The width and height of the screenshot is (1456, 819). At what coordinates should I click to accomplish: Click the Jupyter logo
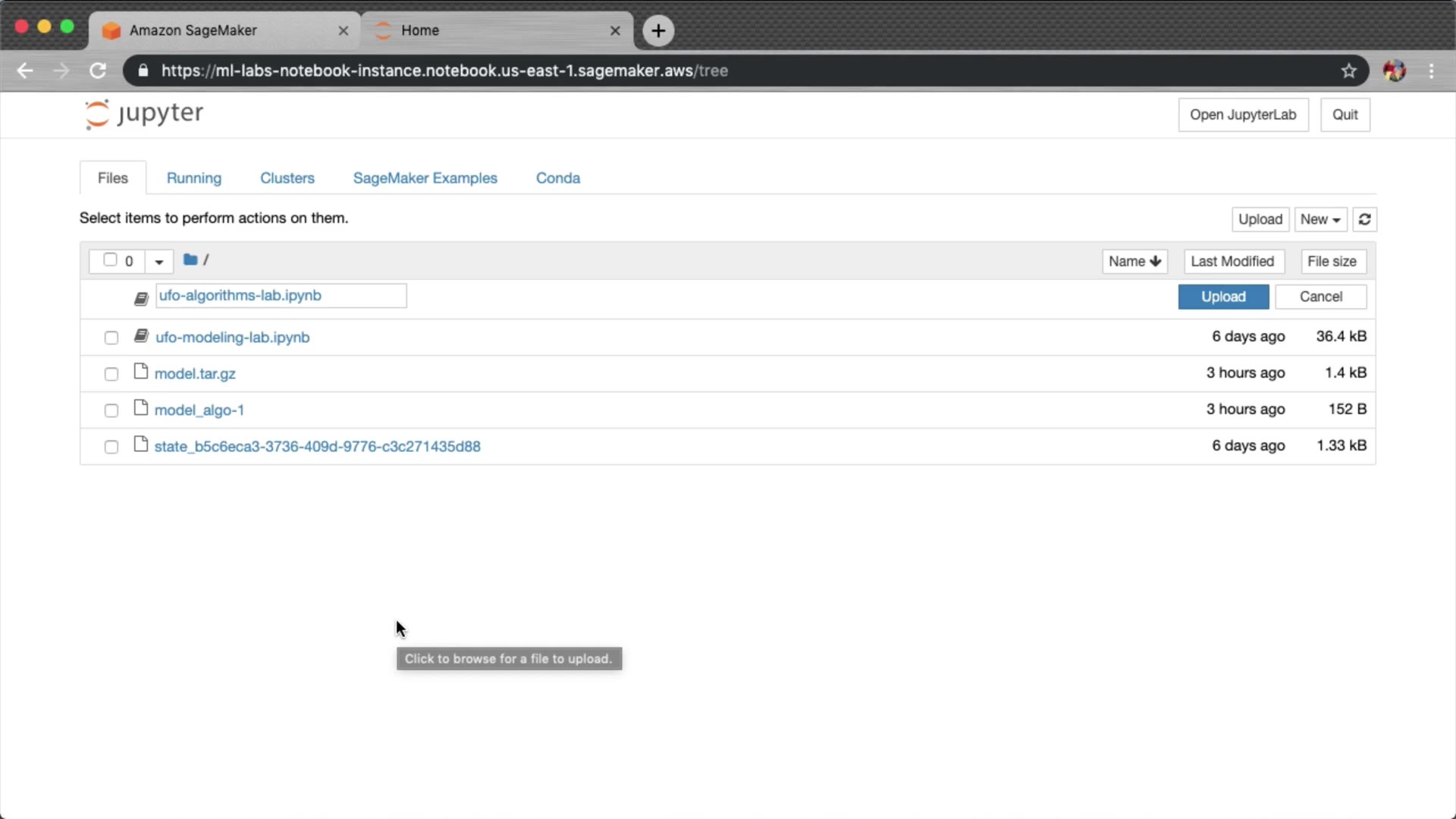tap(144, 115)
